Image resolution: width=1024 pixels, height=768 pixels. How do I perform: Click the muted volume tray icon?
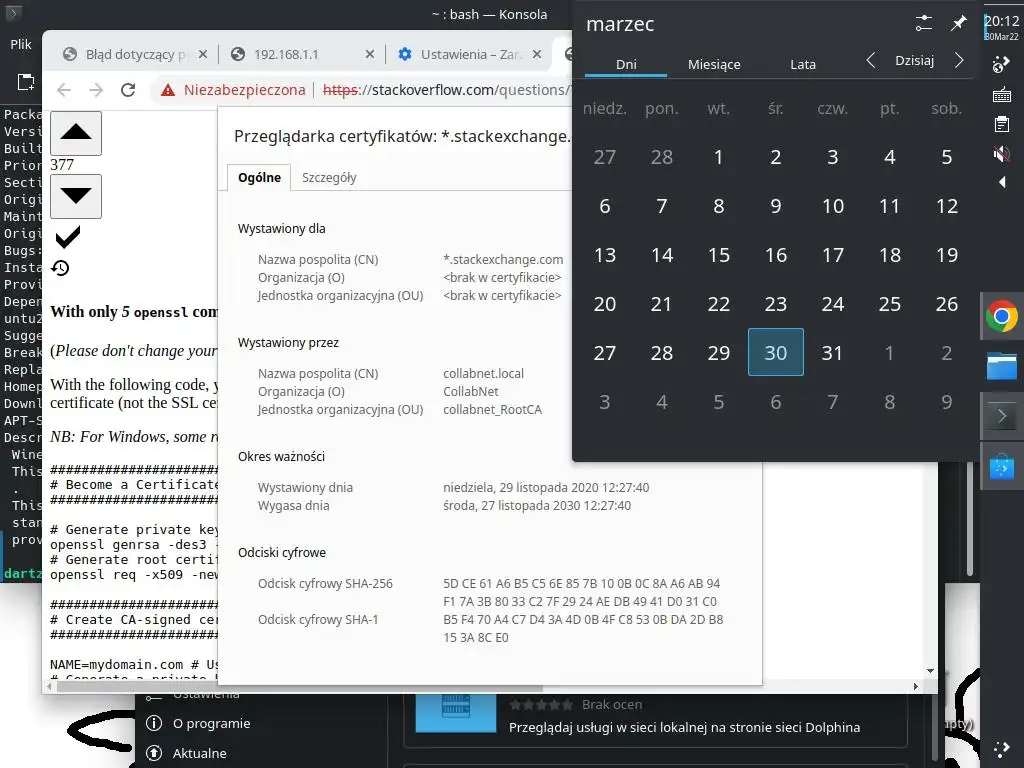click(1002, 154)
